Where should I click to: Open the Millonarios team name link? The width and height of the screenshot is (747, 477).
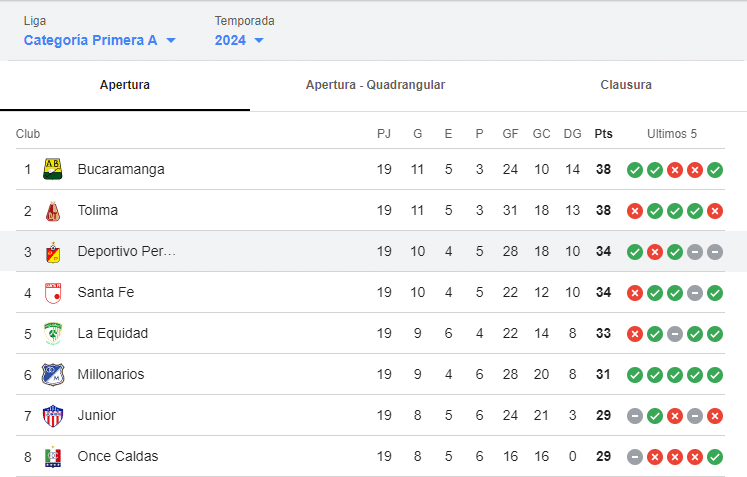pos(111,374)
